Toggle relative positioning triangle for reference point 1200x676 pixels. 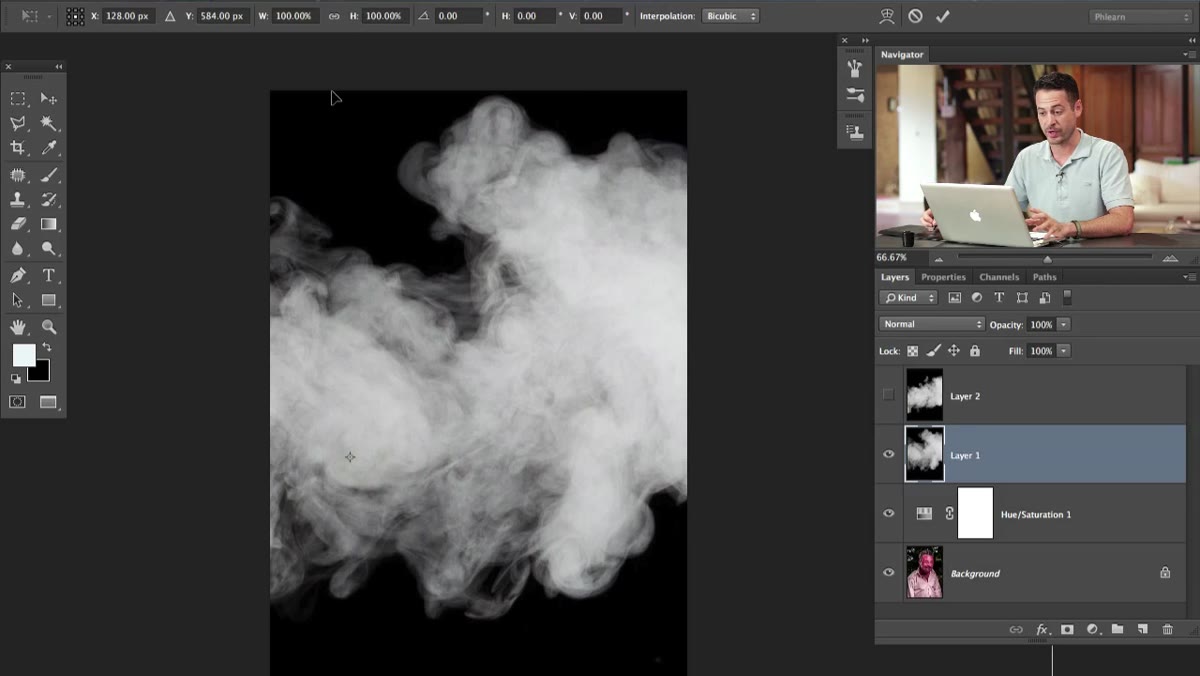[x=170, y=16]
